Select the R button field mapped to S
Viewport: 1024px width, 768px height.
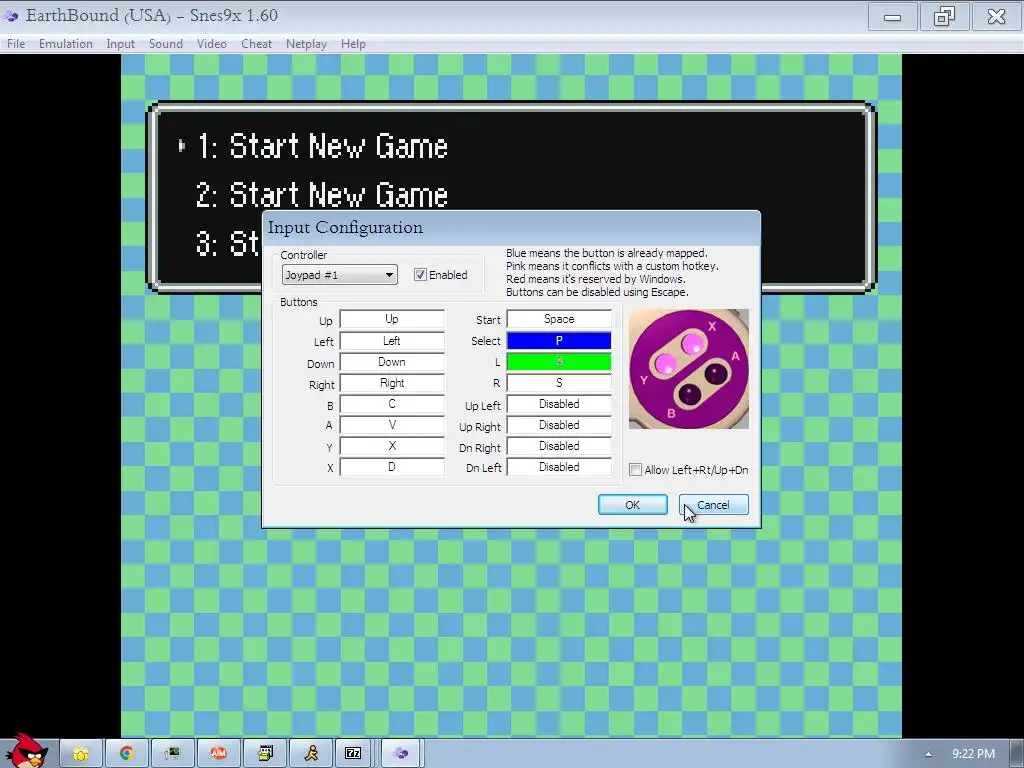559,383
